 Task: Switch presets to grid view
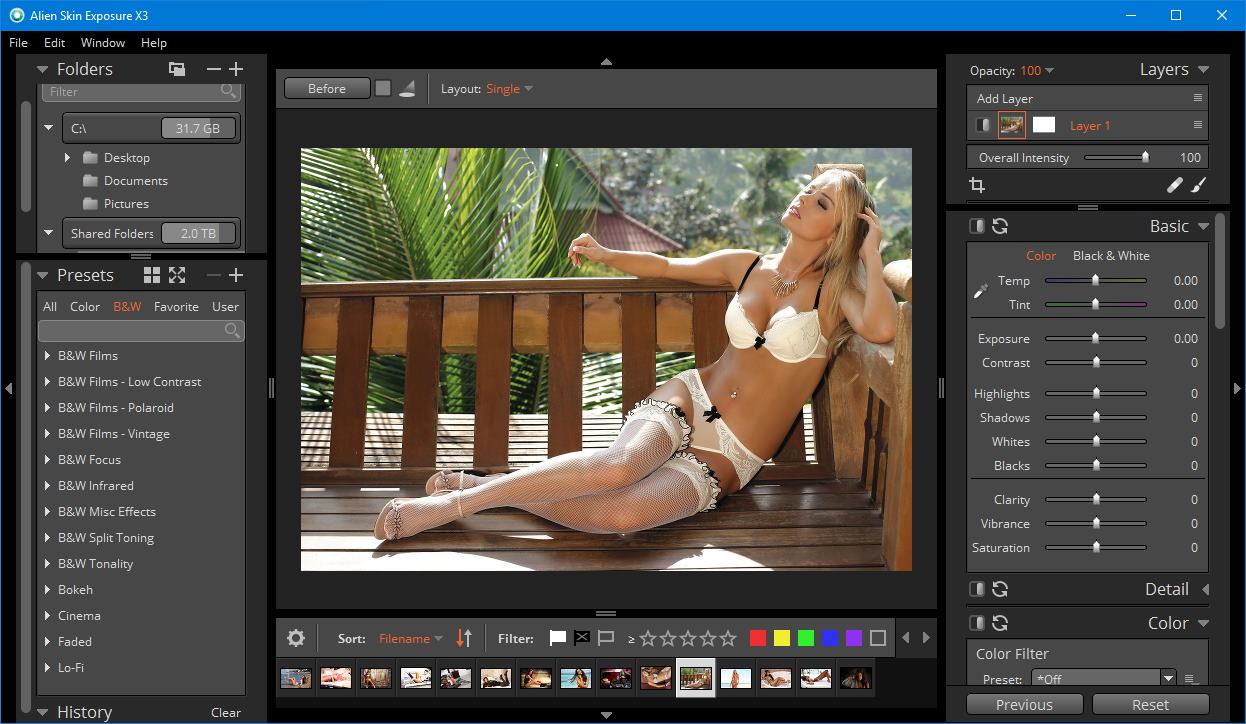[x=152, y=275]
